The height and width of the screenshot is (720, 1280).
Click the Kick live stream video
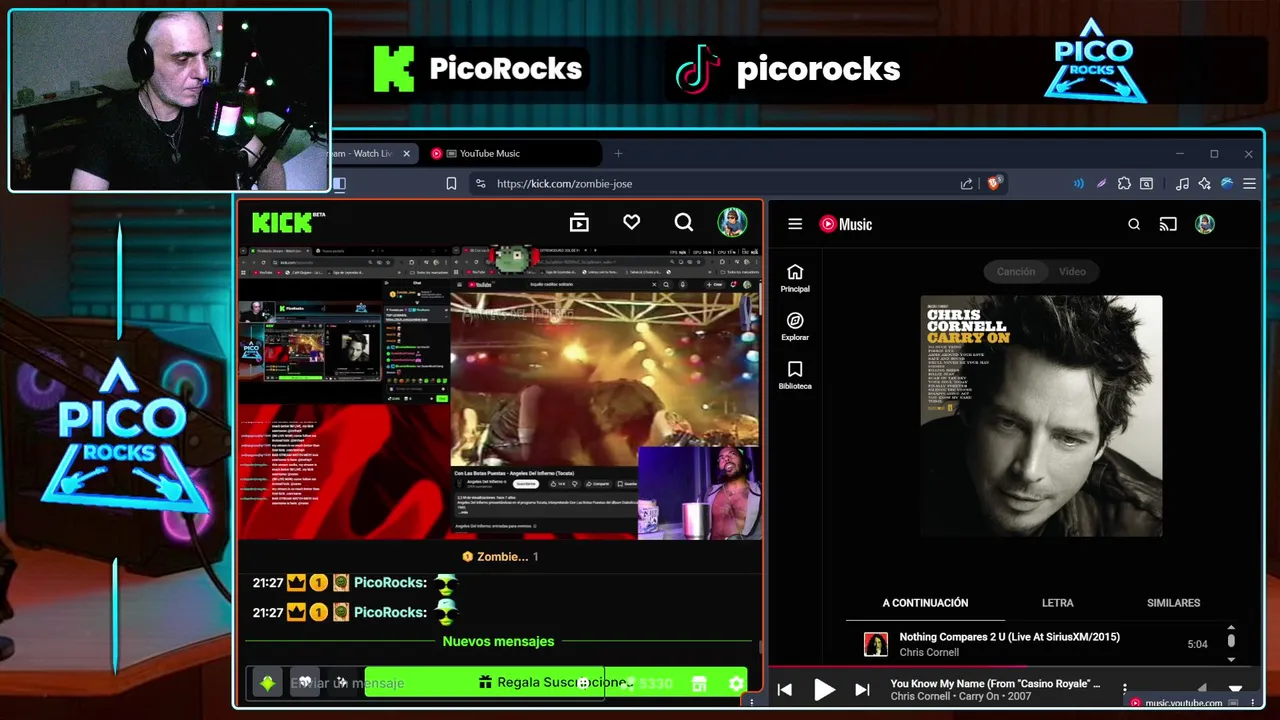pyautogui.click(x=499, y=392)
